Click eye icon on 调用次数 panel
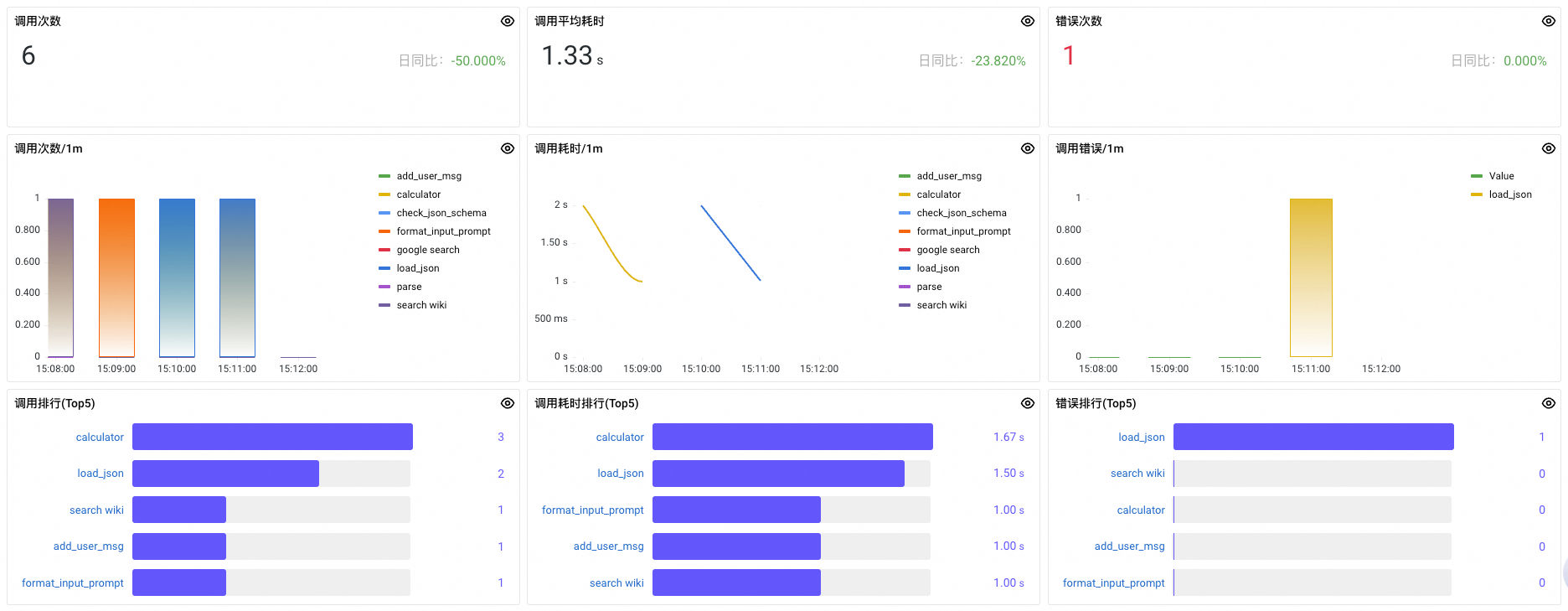This screenshot has height=611, width=1568. [x=507, y=21]
